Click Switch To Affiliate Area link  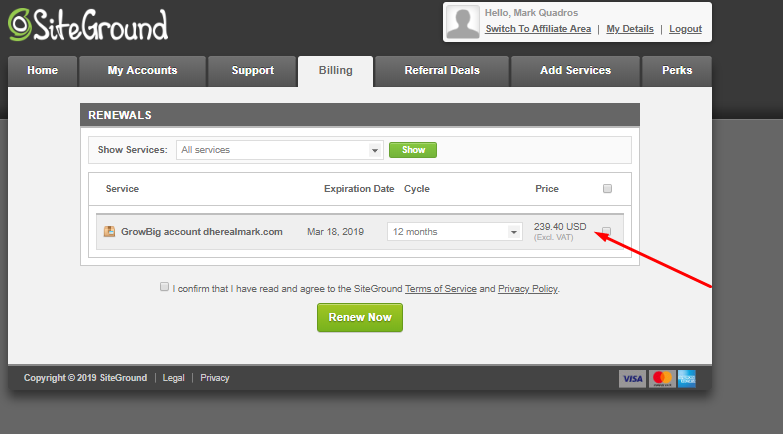pos(538,29)
